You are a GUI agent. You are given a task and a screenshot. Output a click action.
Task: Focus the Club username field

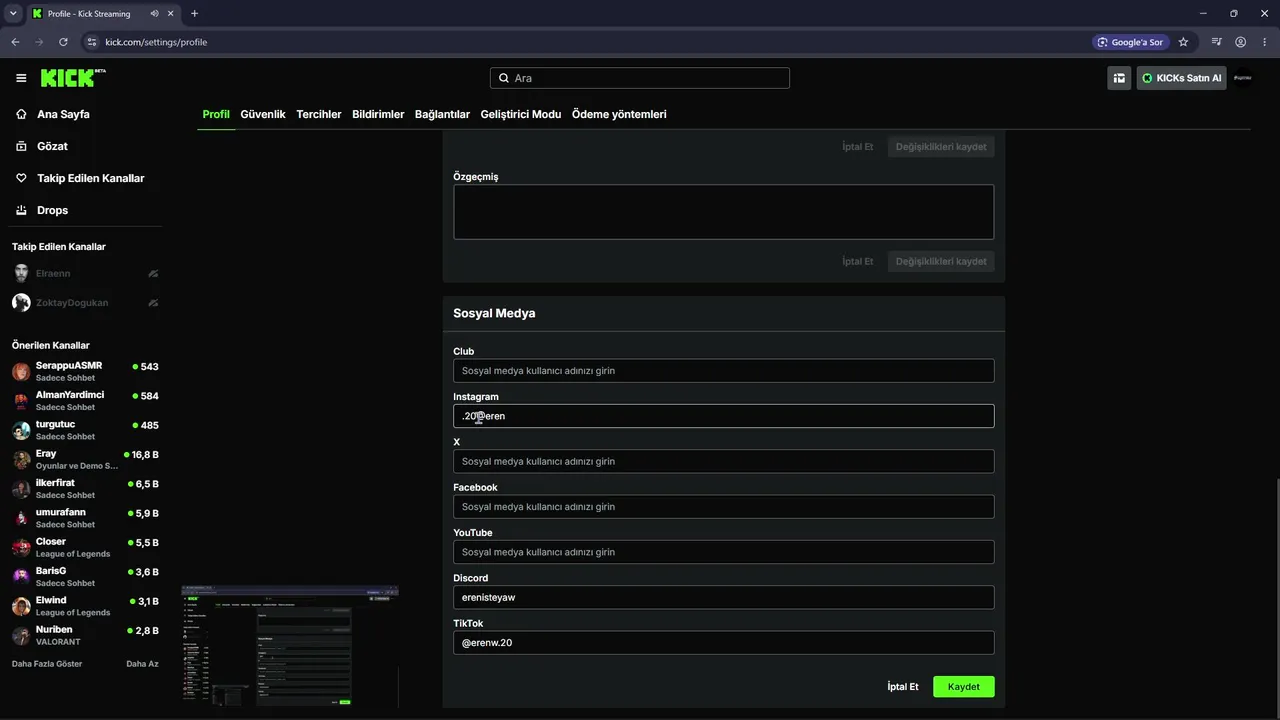coord(724,371)
